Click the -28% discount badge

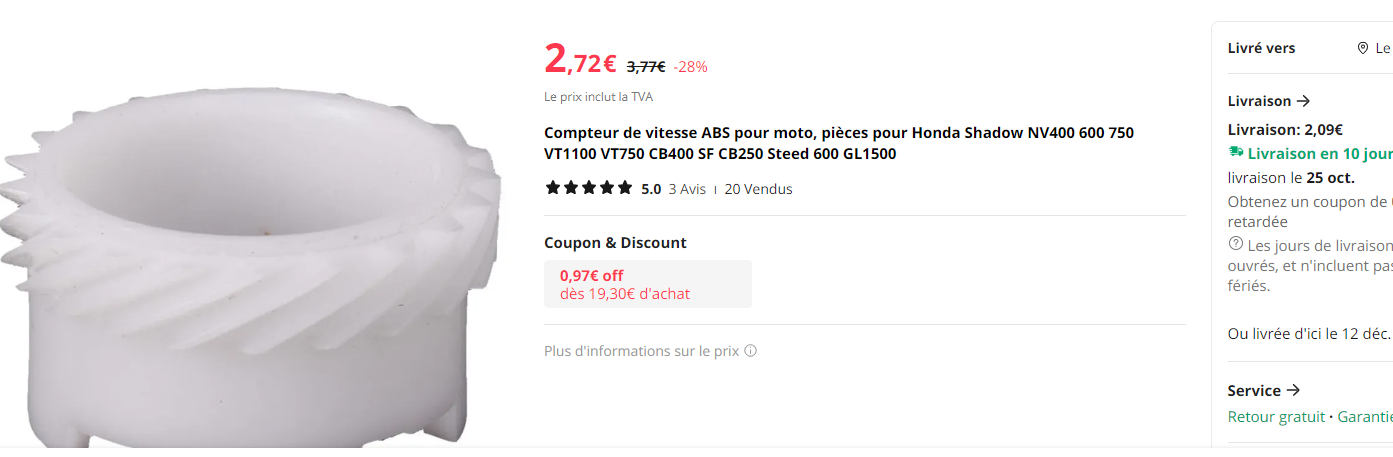coord(690,67)
